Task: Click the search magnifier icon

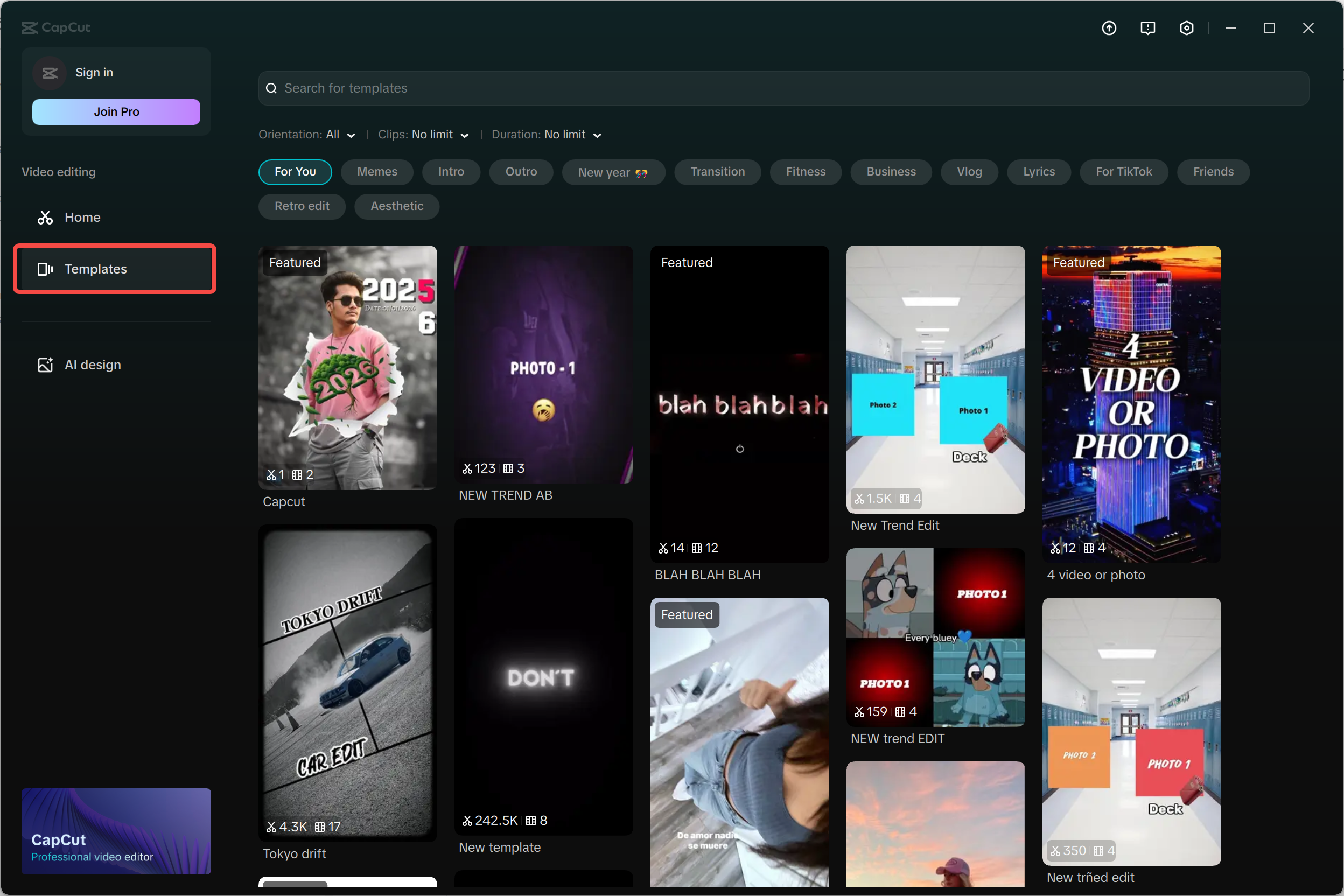Action: click(271, 88)
